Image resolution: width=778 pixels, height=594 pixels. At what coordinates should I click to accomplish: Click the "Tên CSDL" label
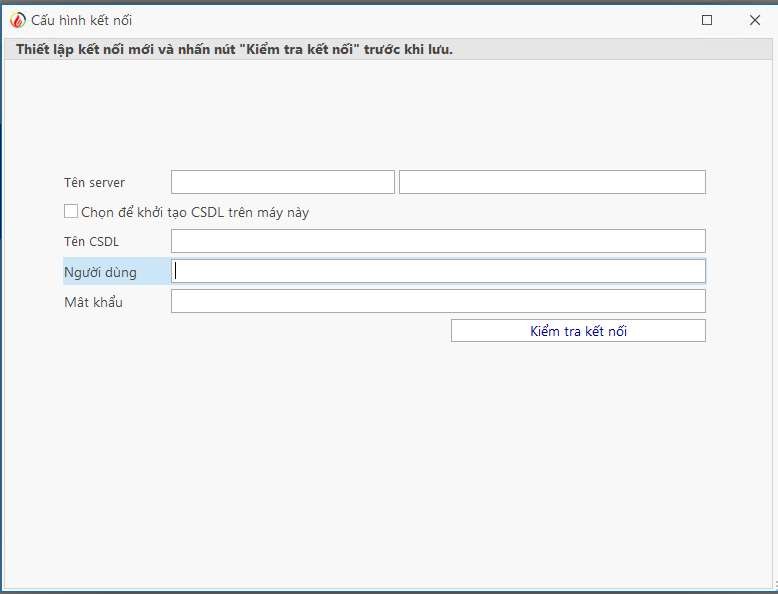(x=91, y=241)
